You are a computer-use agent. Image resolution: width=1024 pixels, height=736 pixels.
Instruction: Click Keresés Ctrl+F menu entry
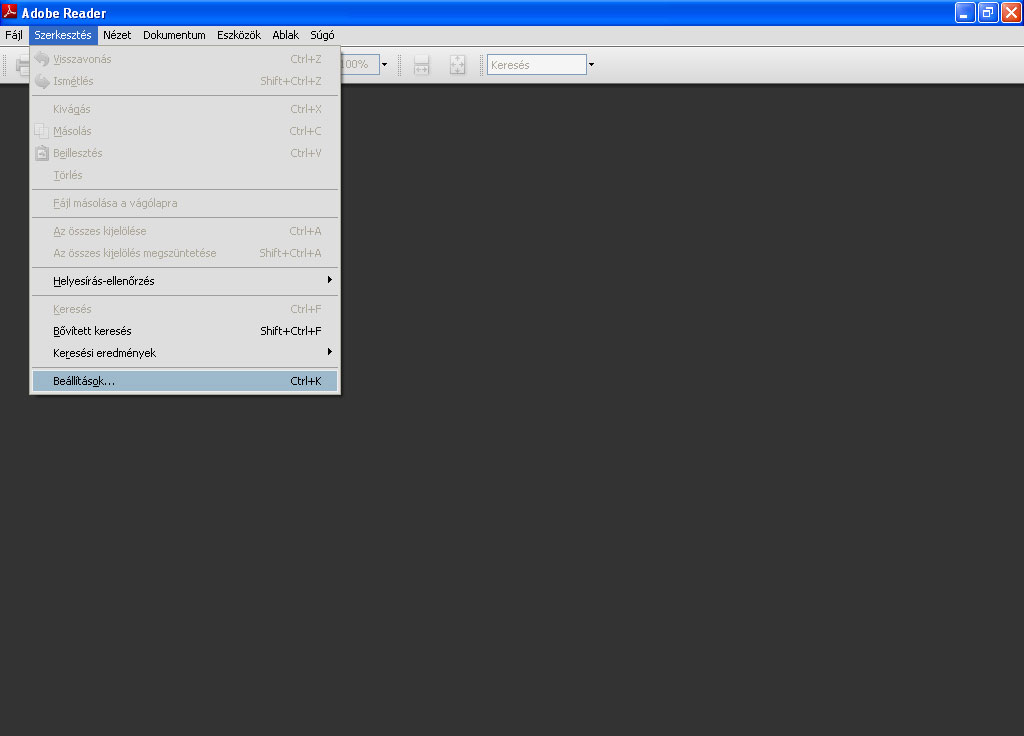pos(185,310)
